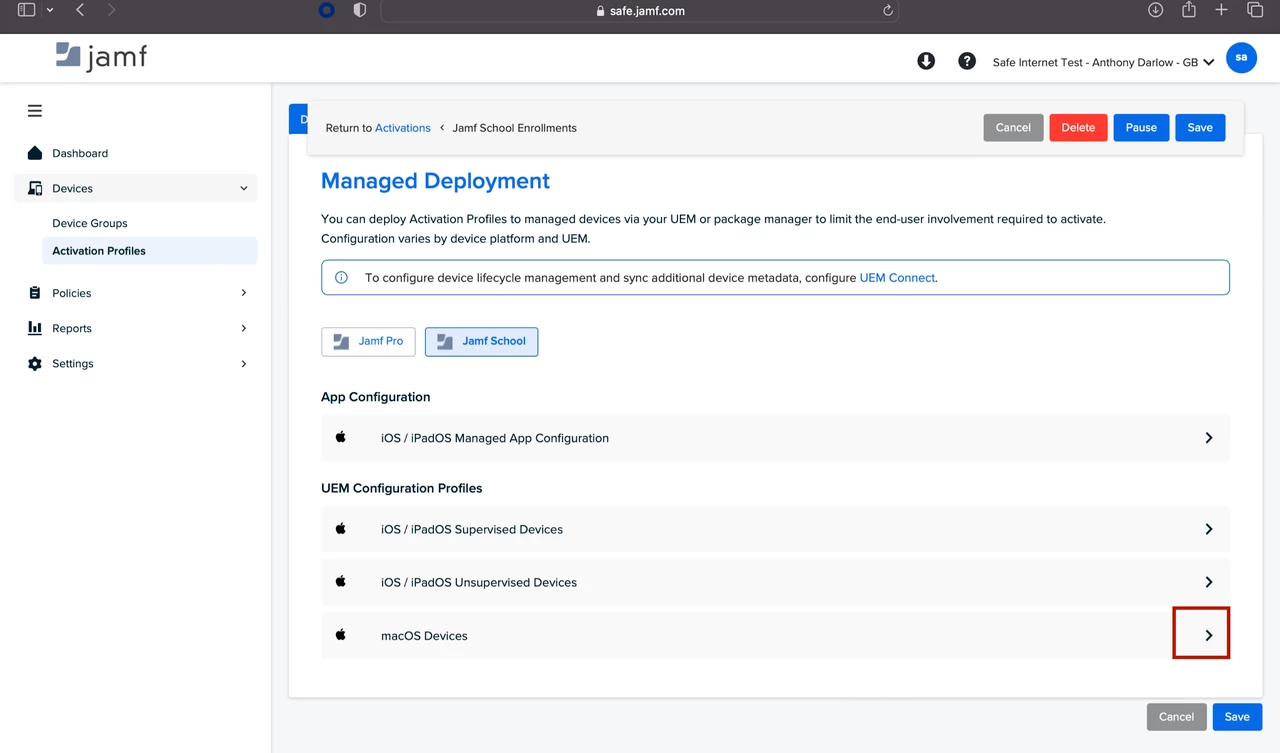
Task: Expand the iOS / iPadOS Supervised Devices row
Action: 775,529
